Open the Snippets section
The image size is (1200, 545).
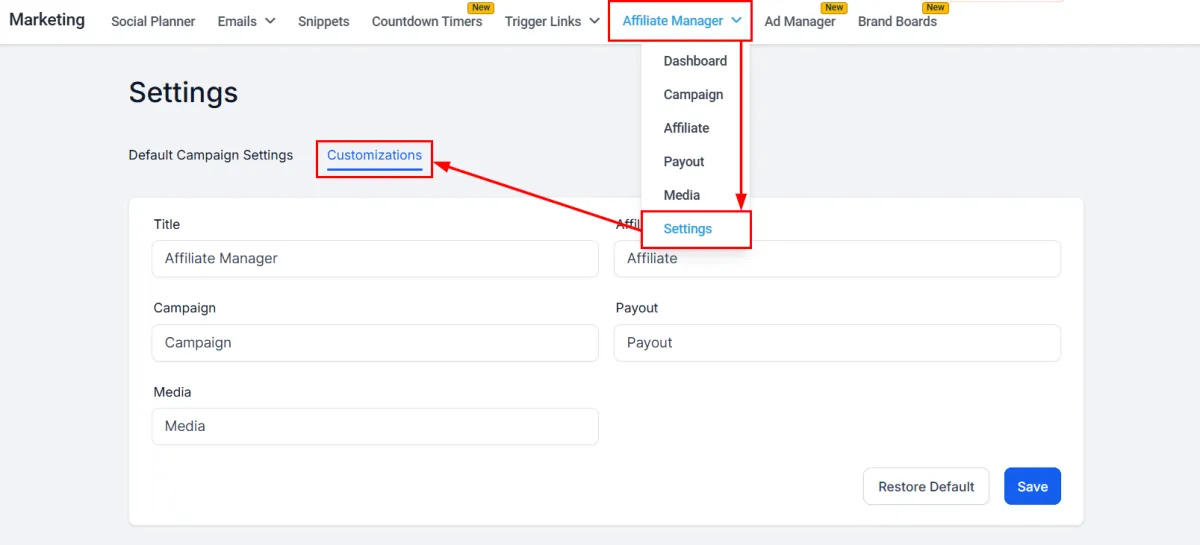coord(324,21)
